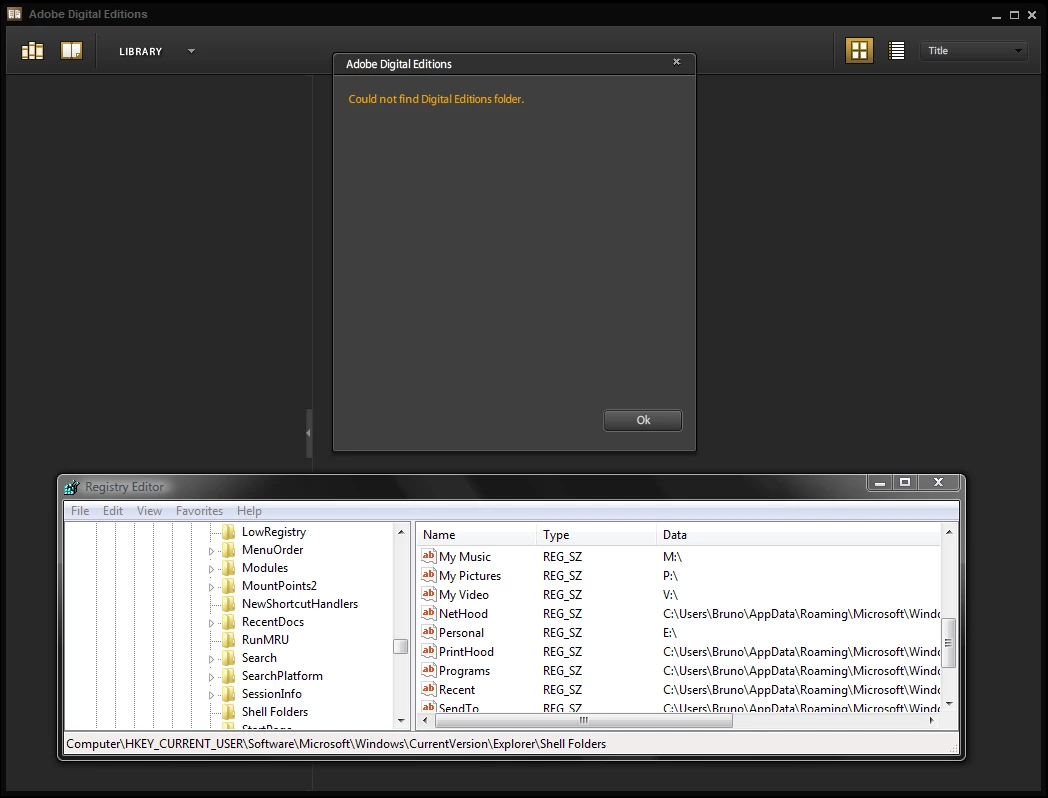Click the SessionInfo folder icon
The width and height of the screenshot is (1048, 798).
coord(229,694)
